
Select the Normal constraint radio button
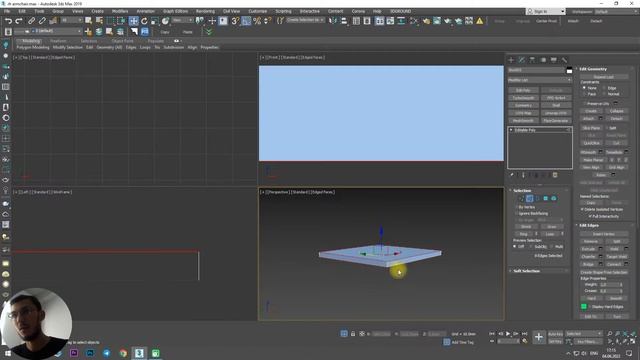tap(604, 94)
